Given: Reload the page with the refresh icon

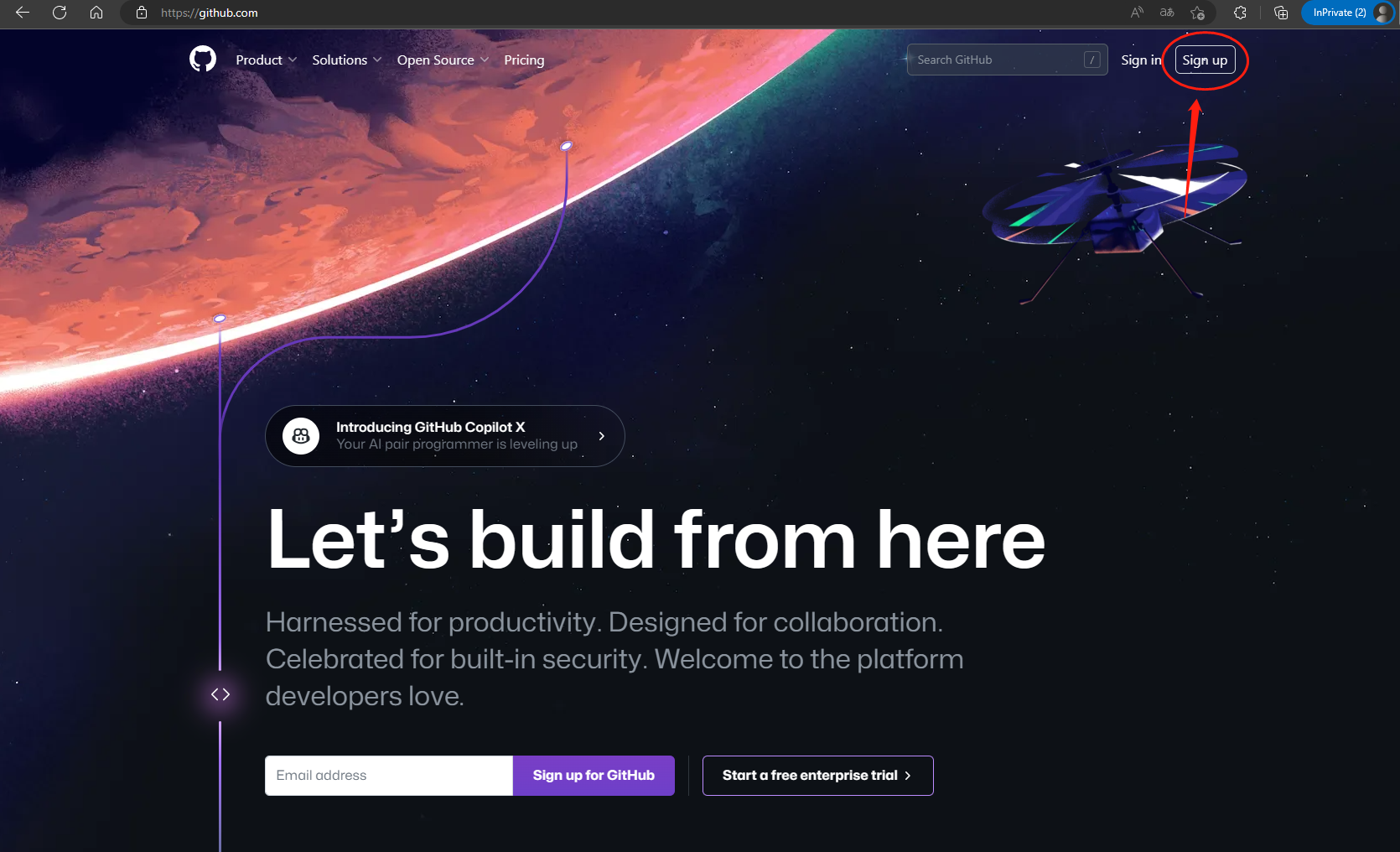Looking at the screenshot, I should point(60,13).
